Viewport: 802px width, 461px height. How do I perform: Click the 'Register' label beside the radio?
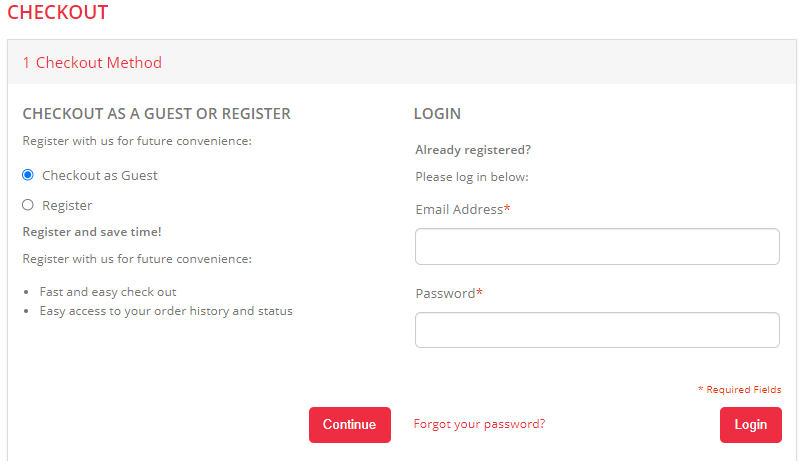tap(67, 205)
